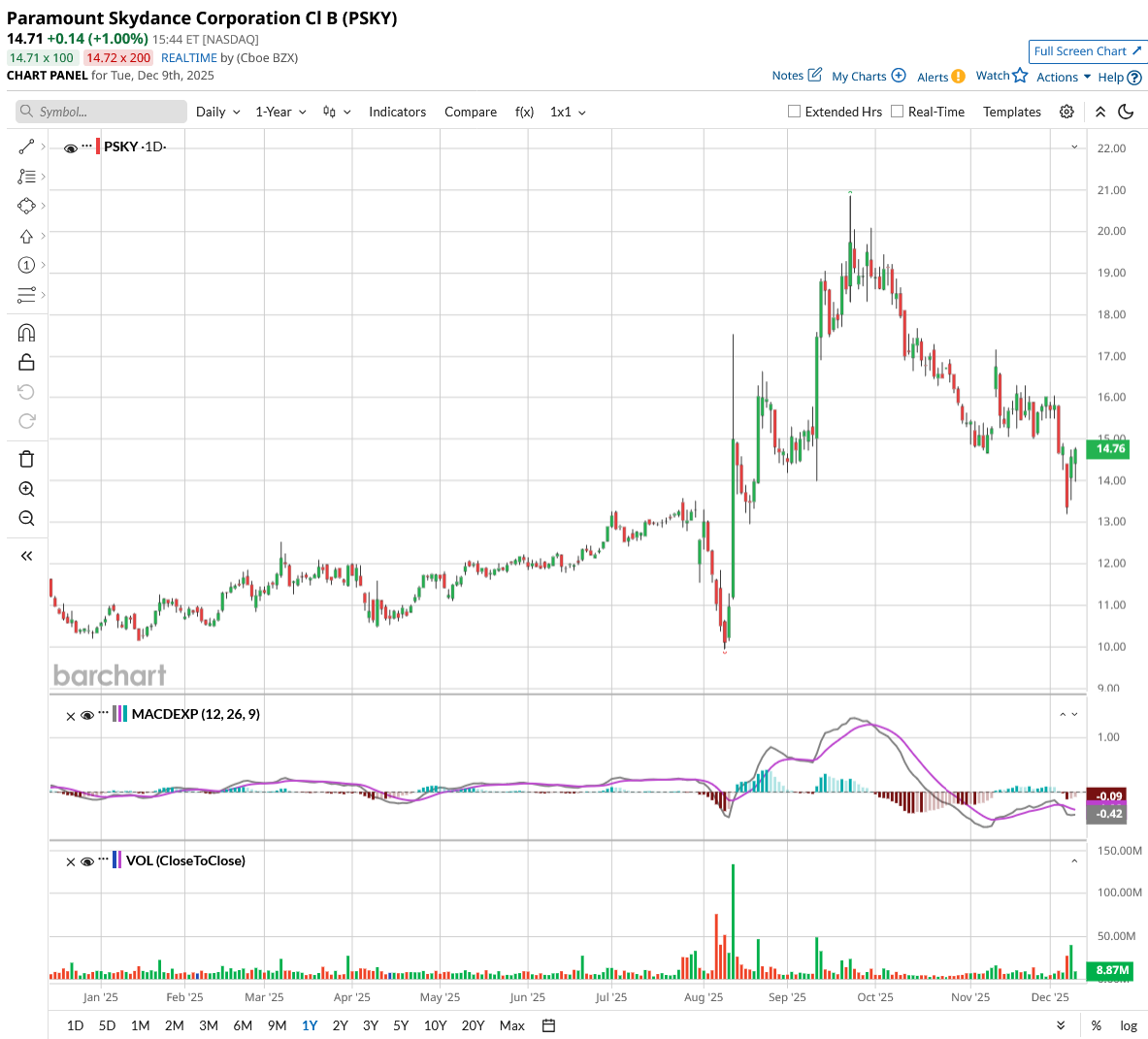This screenshot has height=1039, width=1148.
Task: Click the VOL color swatches
Action: (x=116, y=860)
